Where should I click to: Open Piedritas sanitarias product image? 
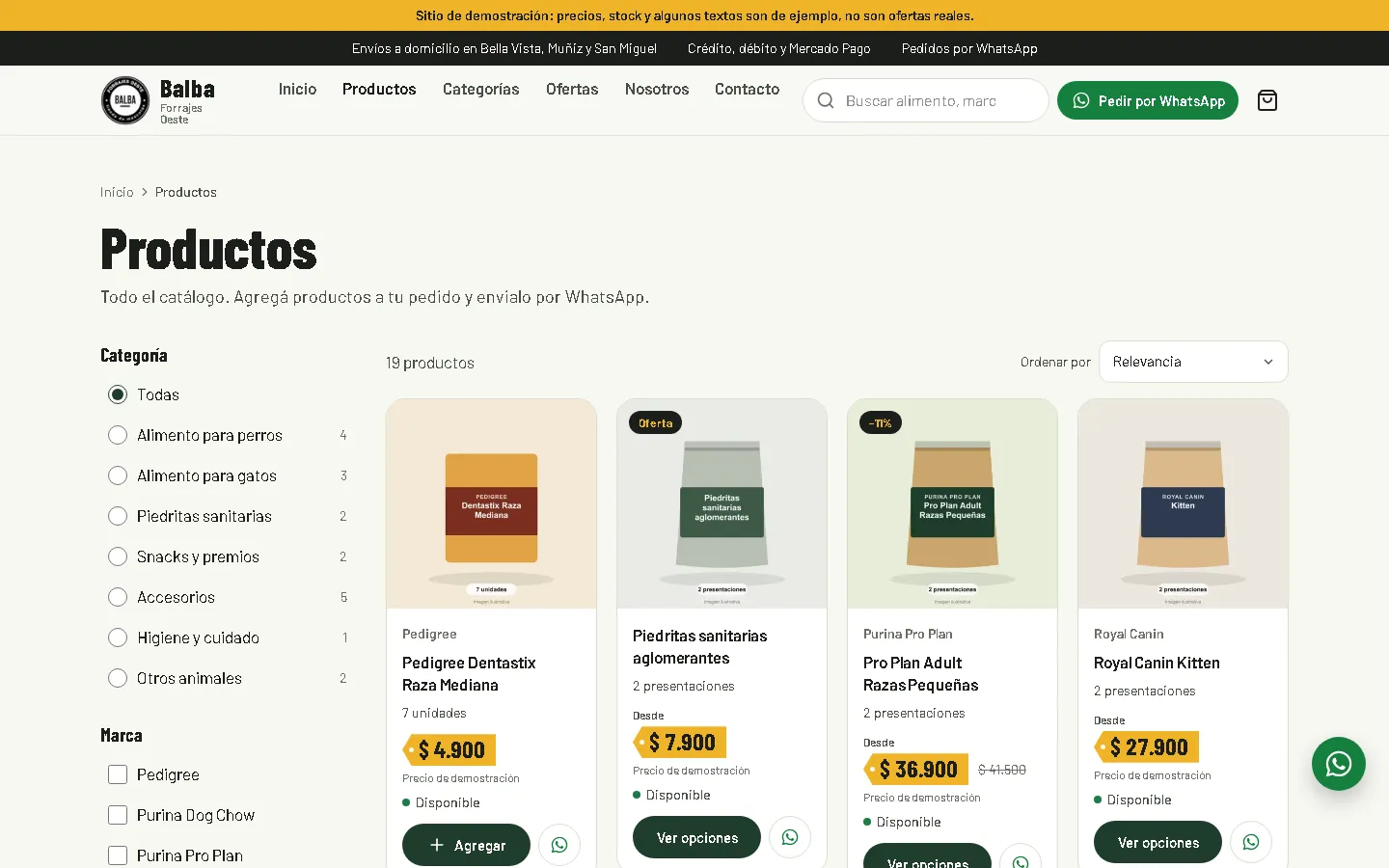[722, 503]
